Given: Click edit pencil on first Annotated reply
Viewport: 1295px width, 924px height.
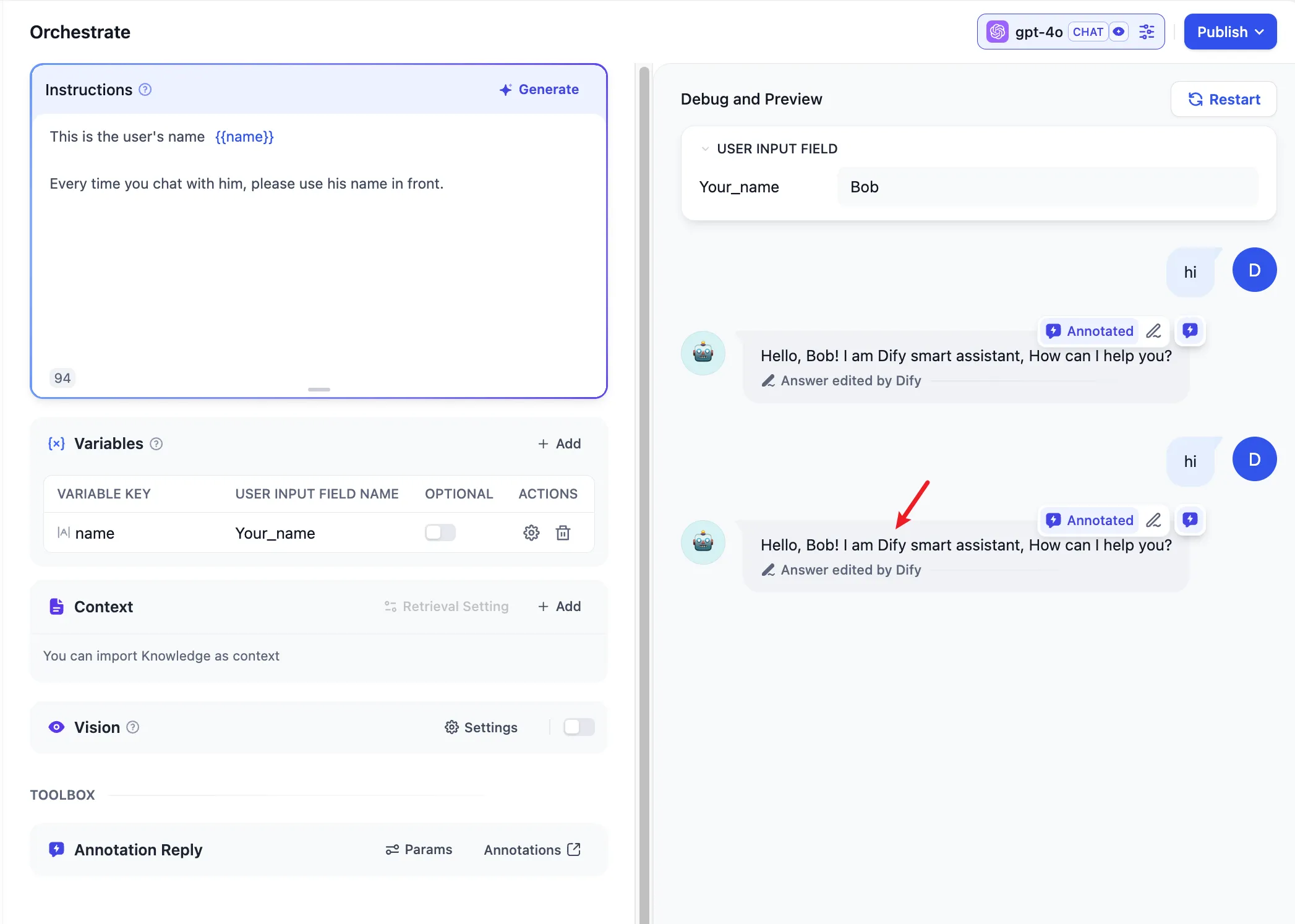Looking at the screenshot, I should (x=1153, y=331).
